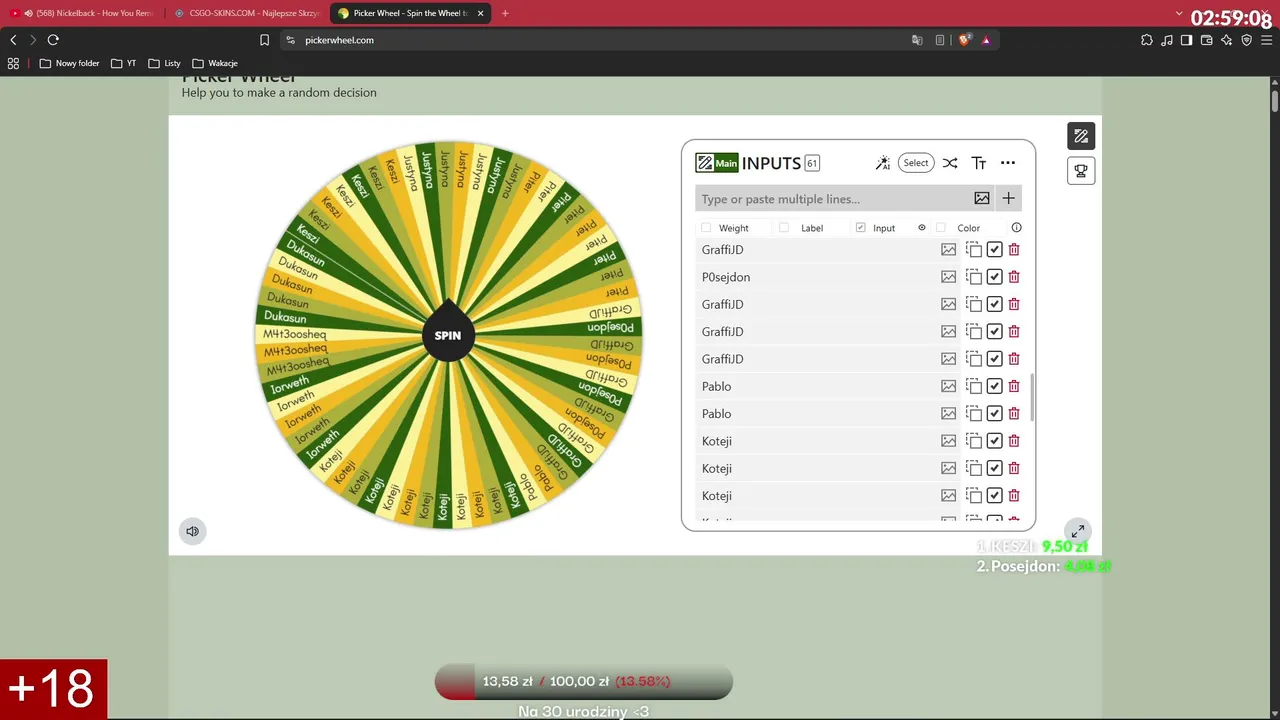Toggle the browser sidebar panel icon
This screenshot has height=720, width=1280.
pyautogui.click(x=1187, y=40)
